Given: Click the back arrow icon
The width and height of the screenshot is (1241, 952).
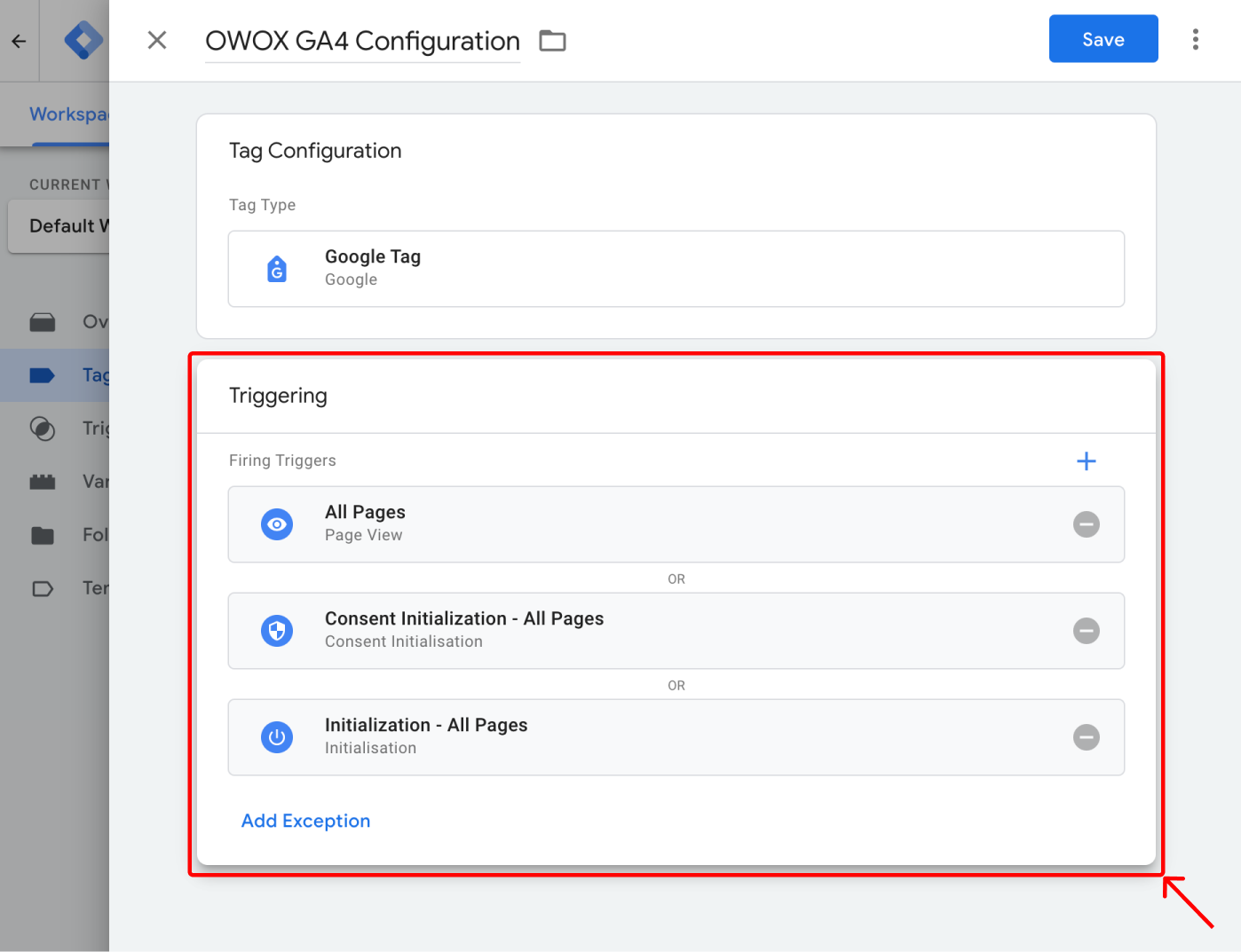Looking at the screenshot, I should [19, 41].
